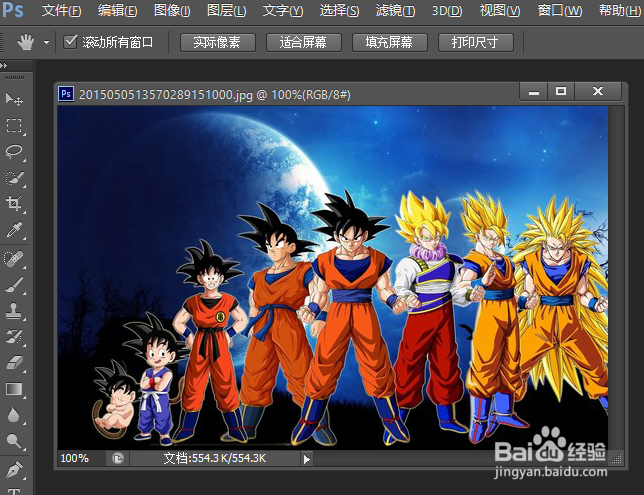Select the Blur tool
The height and width of the screenshot is (495, 644).
(x=14, y=415)
